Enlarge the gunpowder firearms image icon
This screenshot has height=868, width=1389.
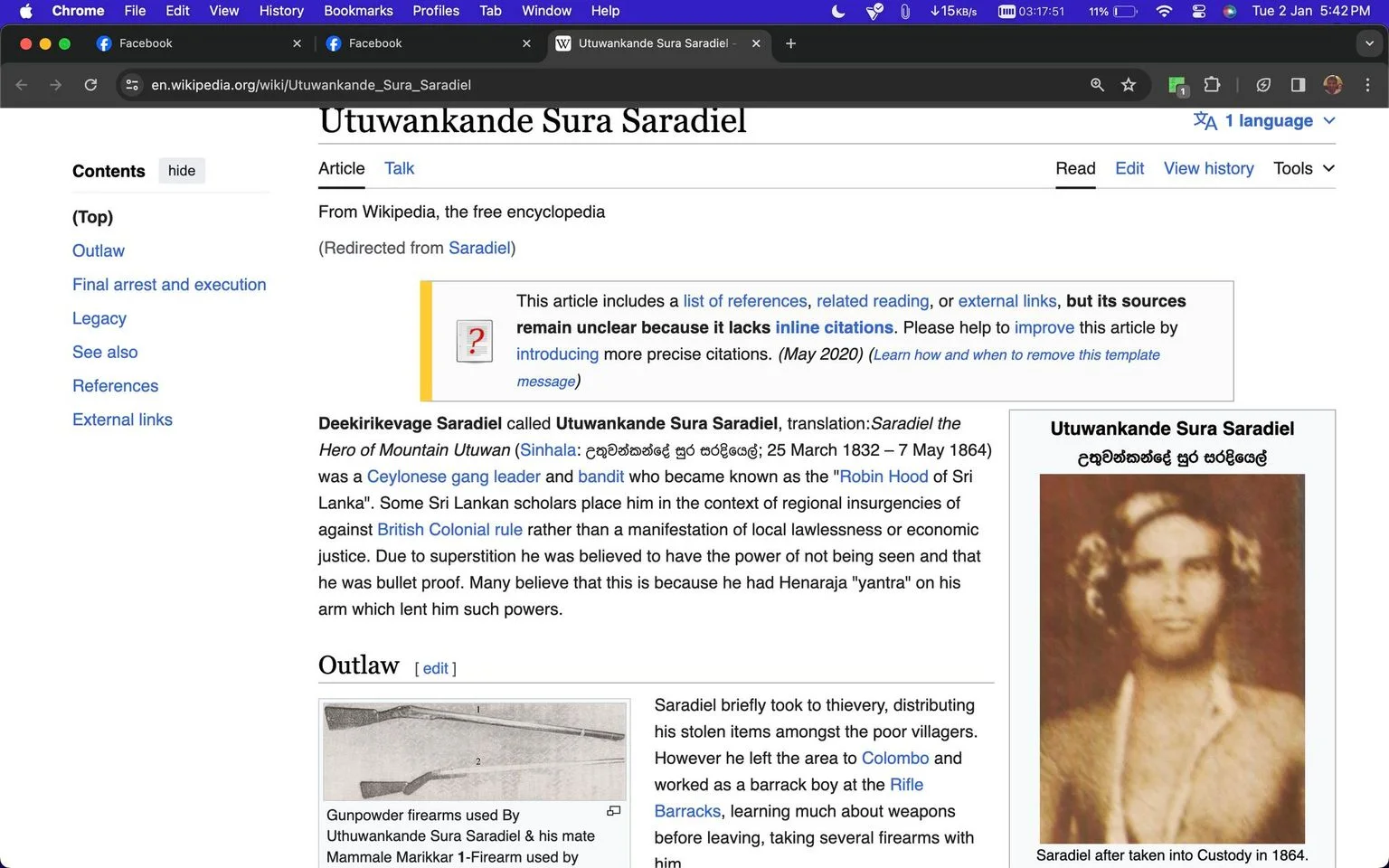coord(613,811)
